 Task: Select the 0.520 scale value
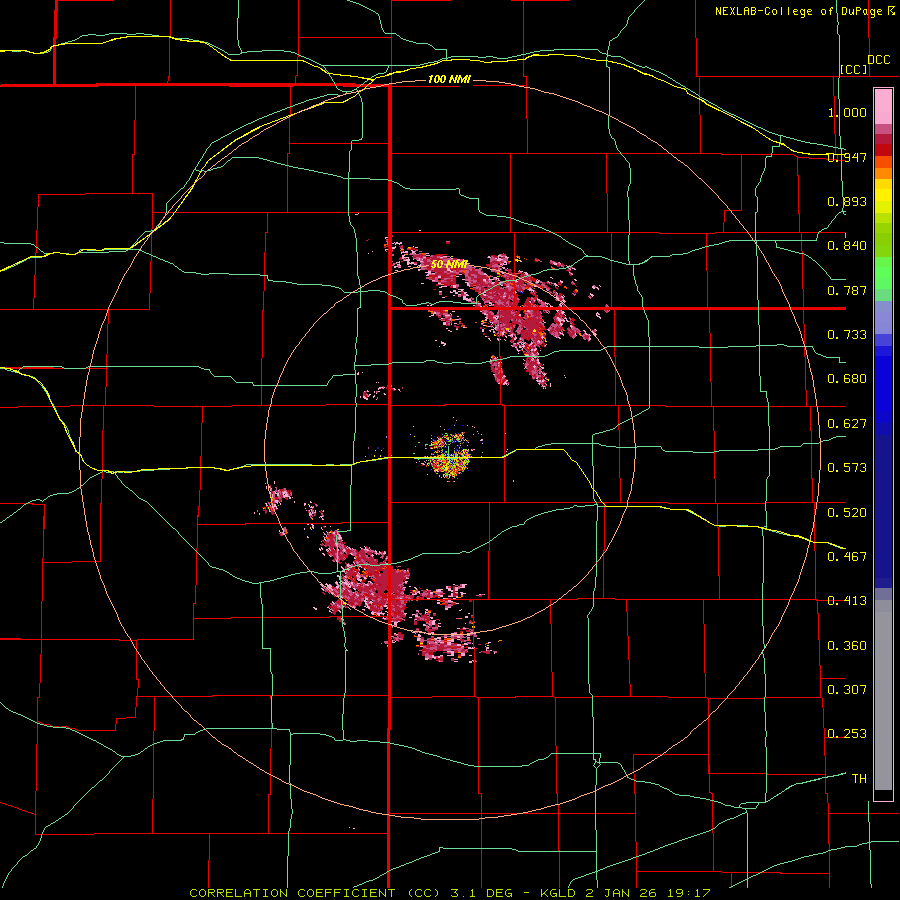tap(847, 512)
